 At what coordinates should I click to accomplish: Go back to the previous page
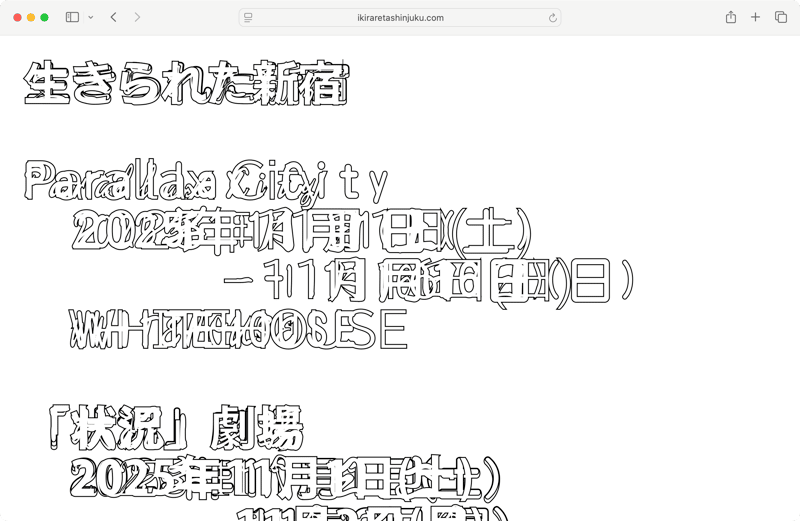point(114,17)
